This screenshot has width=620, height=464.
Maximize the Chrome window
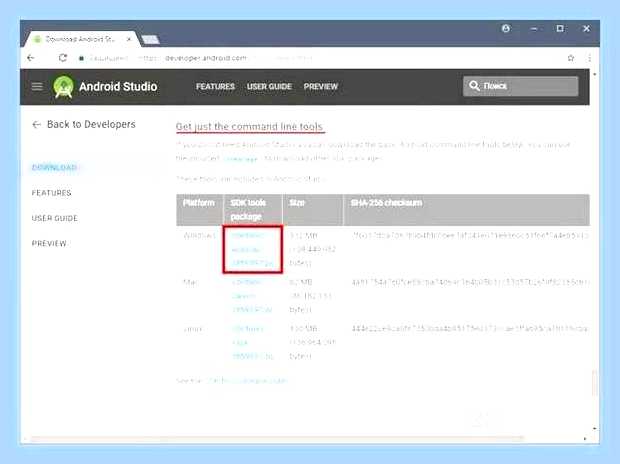point(560,28)
